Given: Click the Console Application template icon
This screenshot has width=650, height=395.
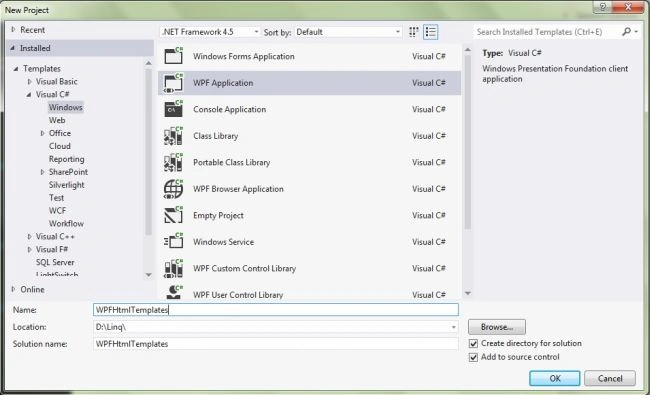Looking at the screenshot, I should click(173, 109).
